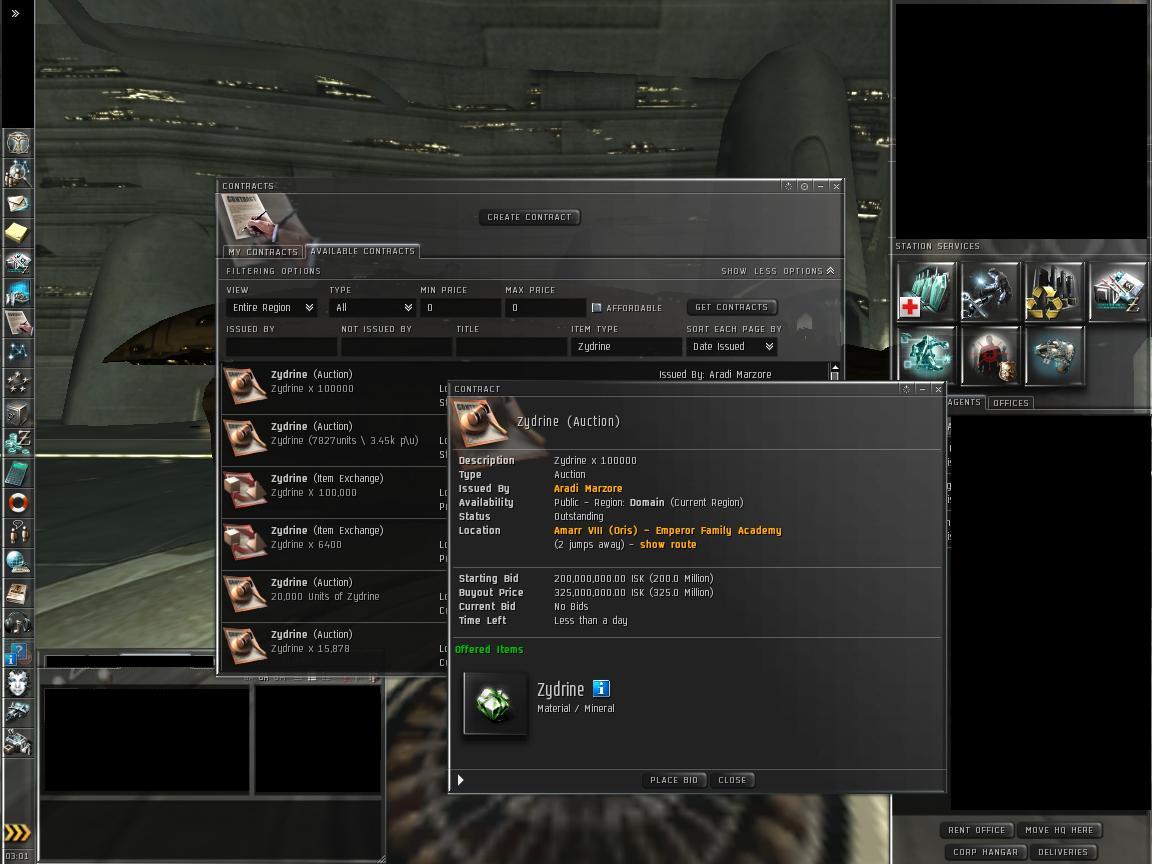Open in-game browser globe icon
The image size is (1152, 864).
(18, 562)
